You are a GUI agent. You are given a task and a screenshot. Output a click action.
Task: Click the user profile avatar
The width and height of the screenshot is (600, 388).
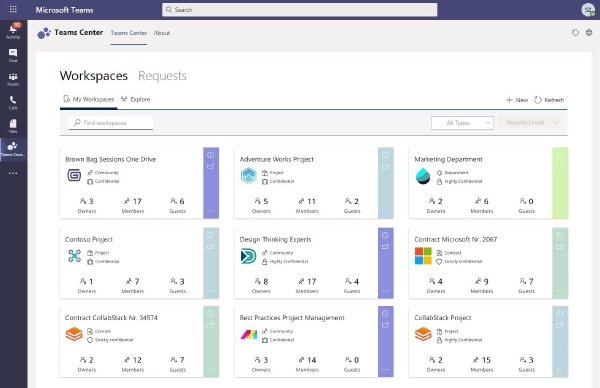[588, 10]
